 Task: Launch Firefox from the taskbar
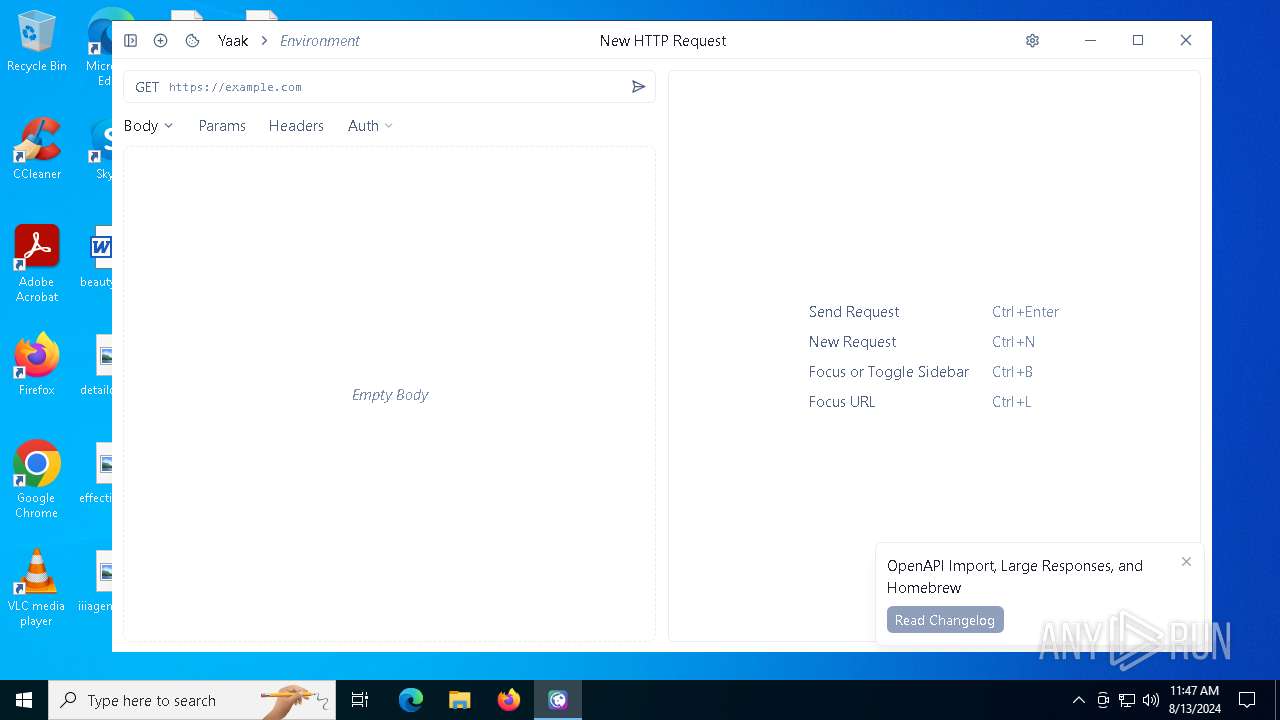pyautogui.click(x=509, y=700)
